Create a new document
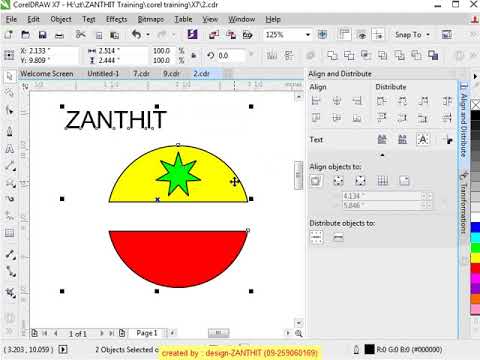Image resolution: width=480 pixels, height=360 pixels. click(8, 35)
